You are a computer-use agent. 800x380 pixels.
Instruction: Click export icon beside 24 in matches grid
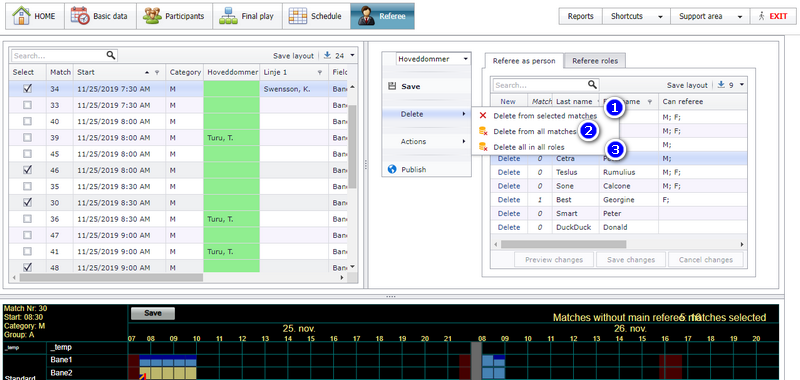coord(328,55)
